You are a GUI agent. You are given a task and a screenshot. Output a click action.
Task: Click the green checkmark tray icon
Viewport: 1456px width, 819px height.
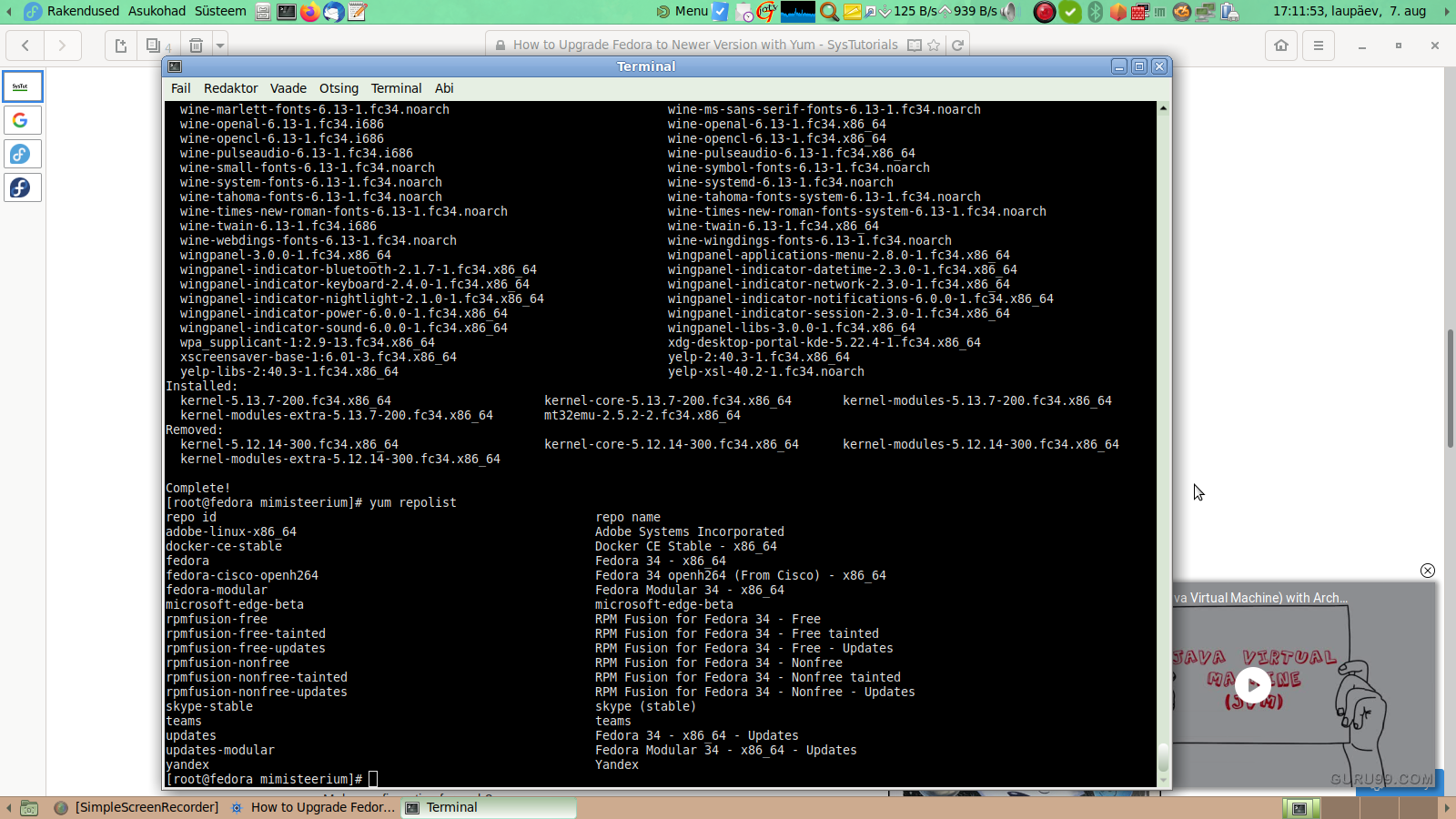coord(1071,12)
